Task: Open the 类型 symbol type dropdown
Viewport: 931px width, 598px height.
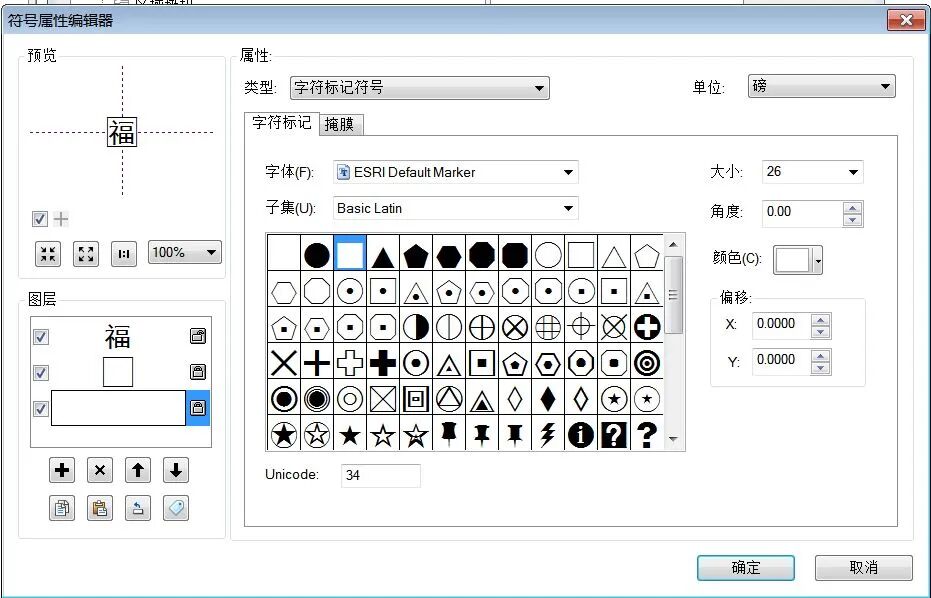Action: pos(420,88)
